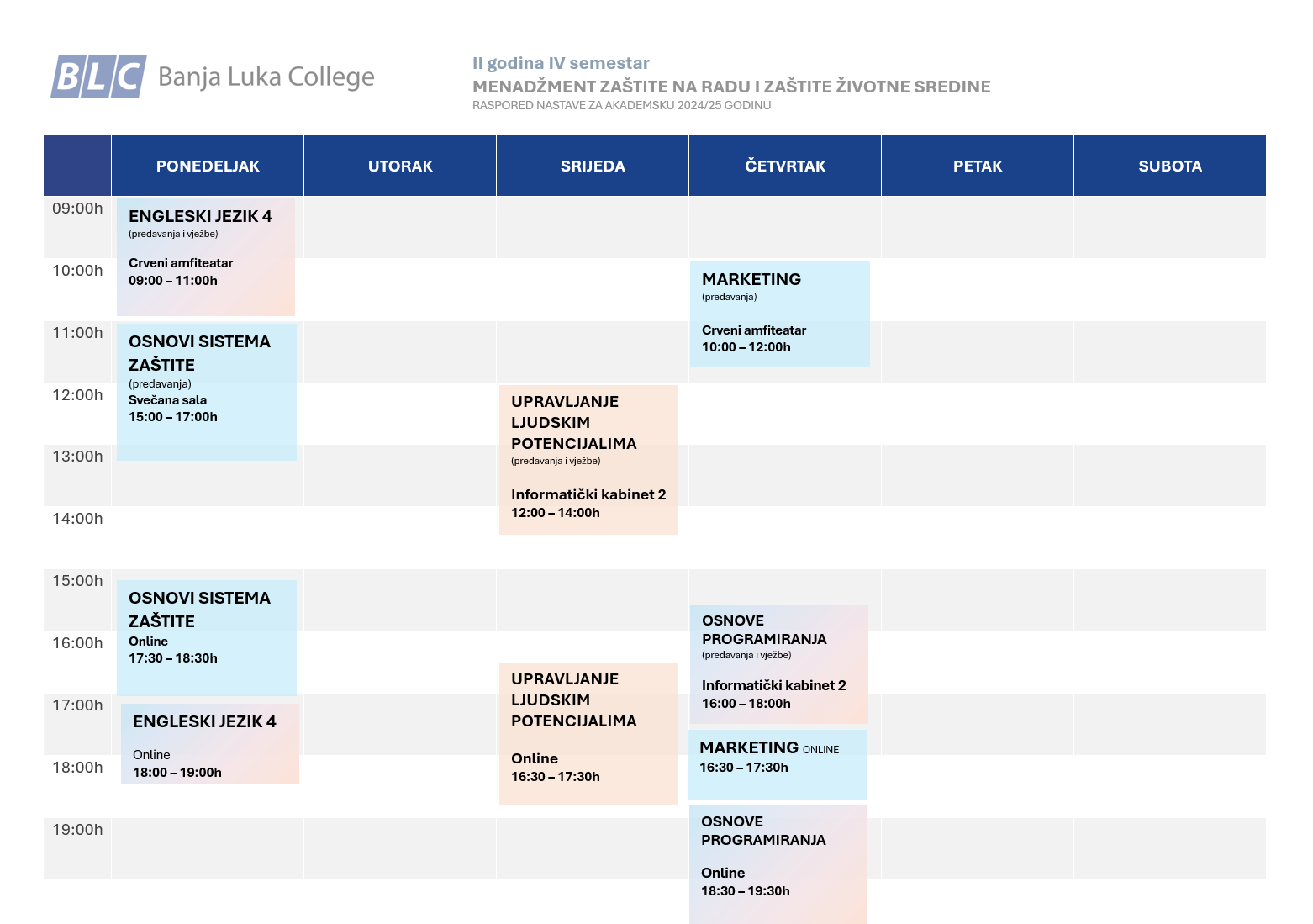Open Marketing lecture Crveni amfiteatar block
The height and width of the screenshot is (924, 1313).
pyautogui.click(x=780, y=314)
